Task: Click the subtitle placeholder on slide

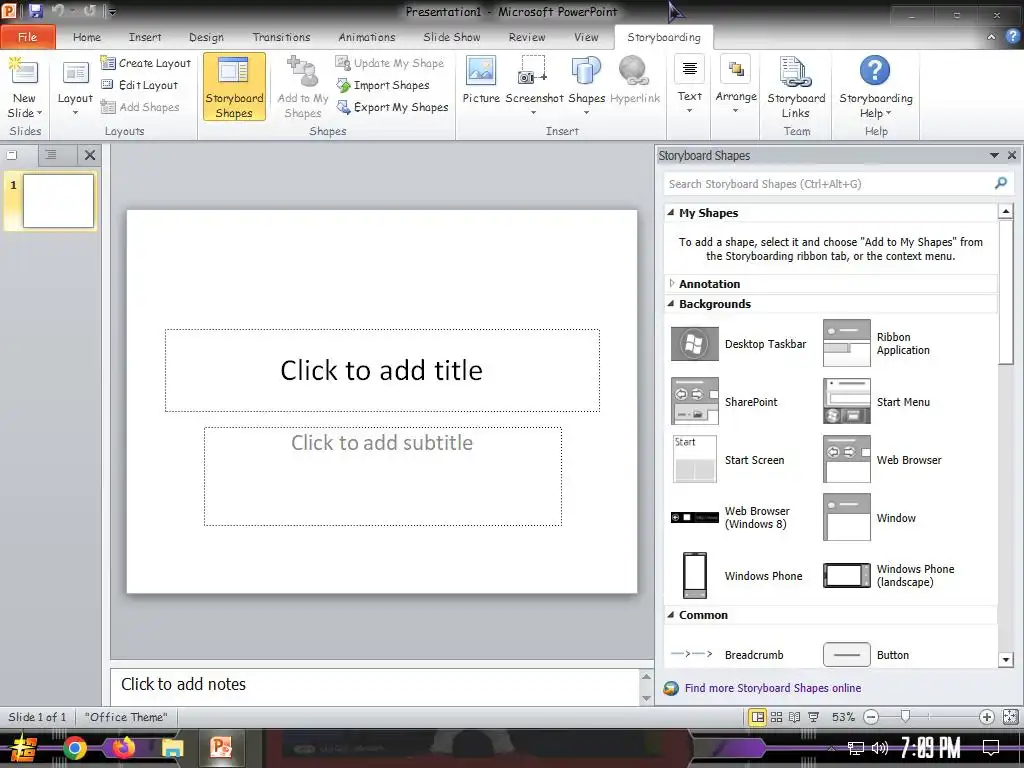Action: pyautogui.click(x=382, y=476)
